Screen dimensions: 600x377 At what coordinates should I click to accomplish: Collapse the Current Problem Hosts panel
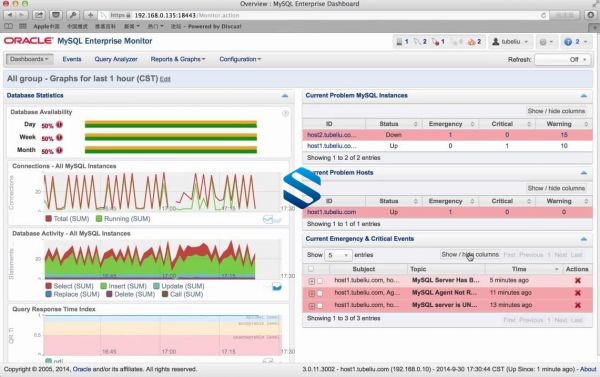click(584, 173)
